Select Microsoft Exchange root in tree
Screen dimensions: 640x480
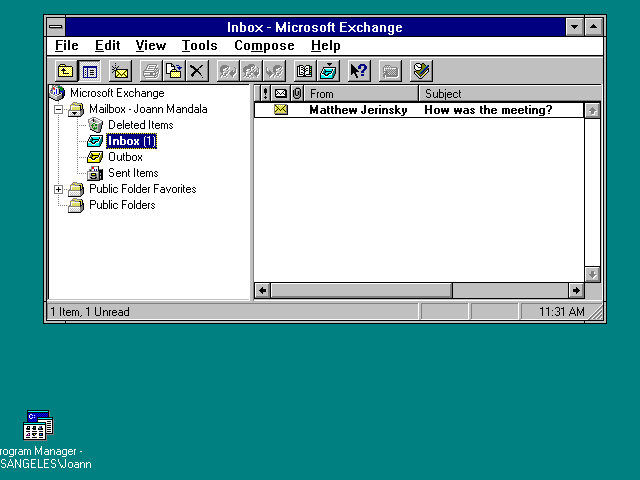(117, 93)
